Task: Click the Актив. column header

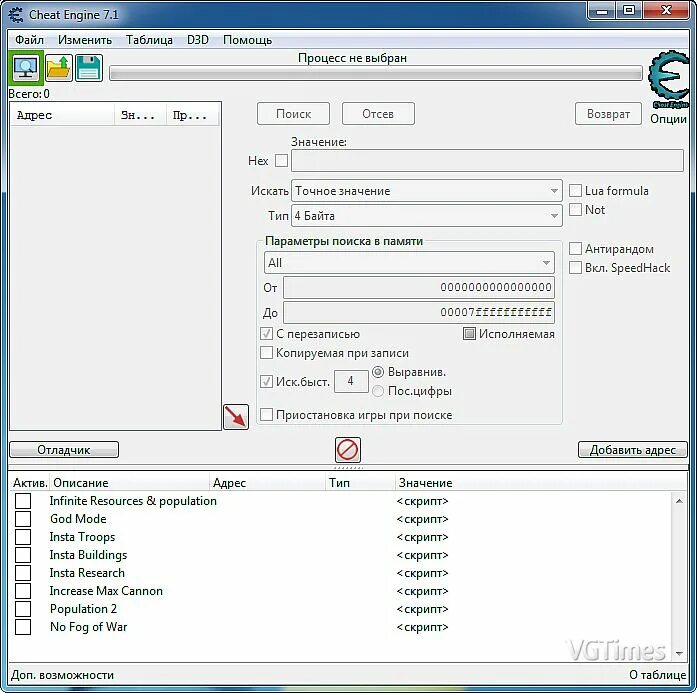Action: pos(29,482)
